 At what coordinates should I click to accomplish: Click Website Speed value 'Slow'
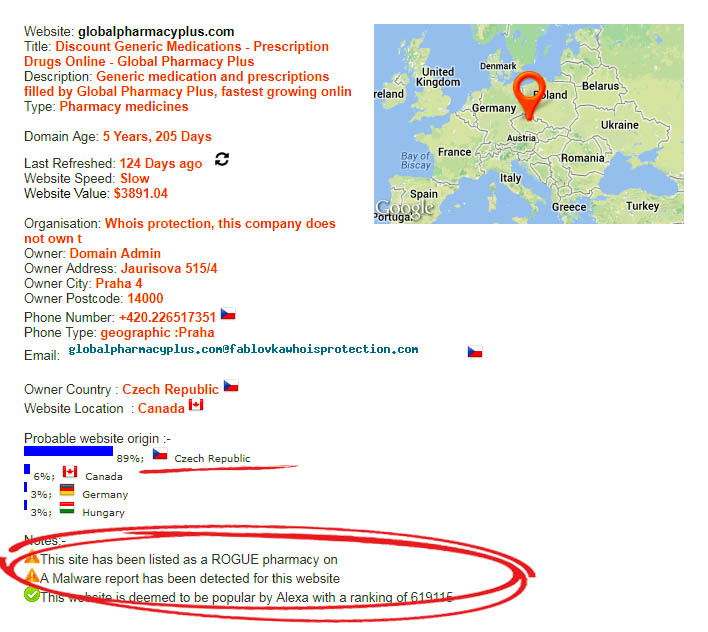[x=135, y=178]
